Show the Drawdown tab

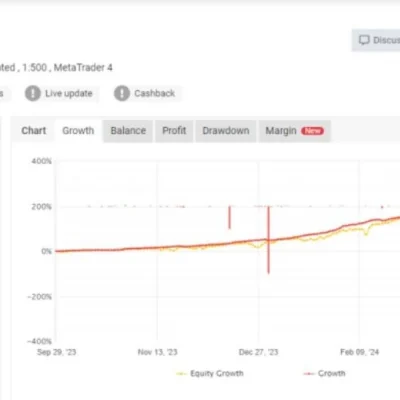coord(226,131)
